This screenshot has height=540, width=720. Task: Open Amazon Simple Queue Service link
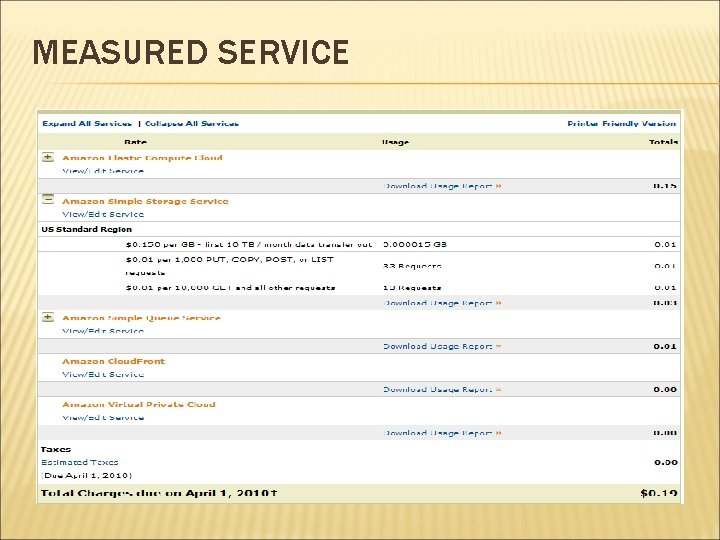point(141,318)
